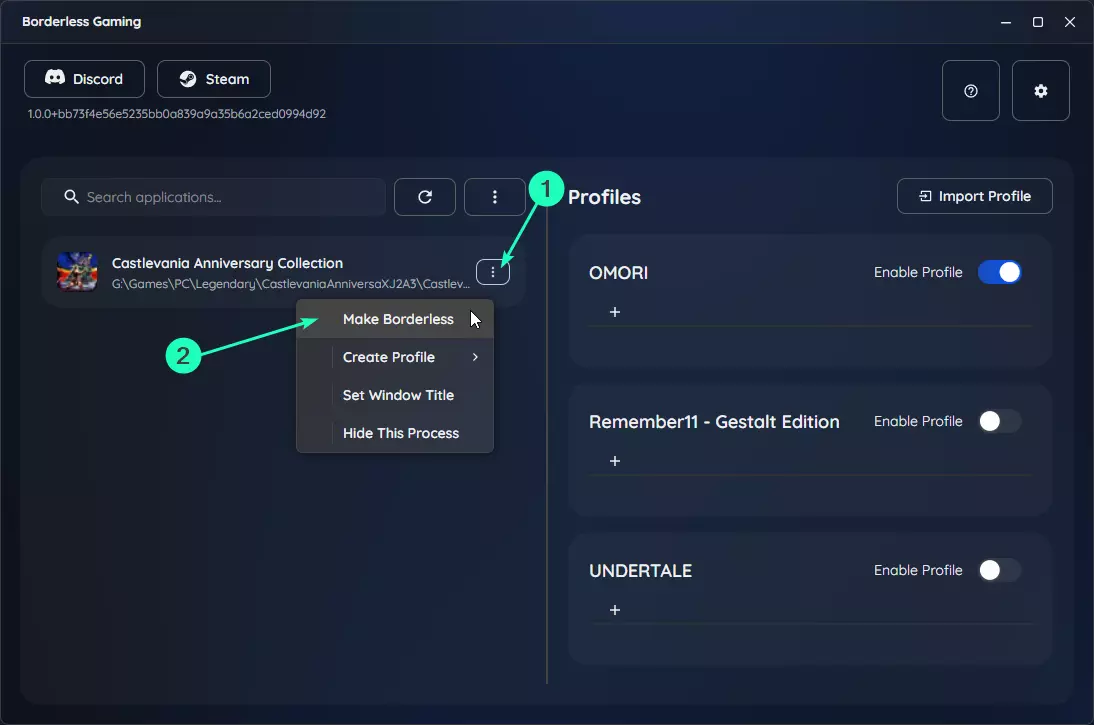Select the Castlevania Anniversary Collection title text
Screen dimensions: 1094x725
227,263
